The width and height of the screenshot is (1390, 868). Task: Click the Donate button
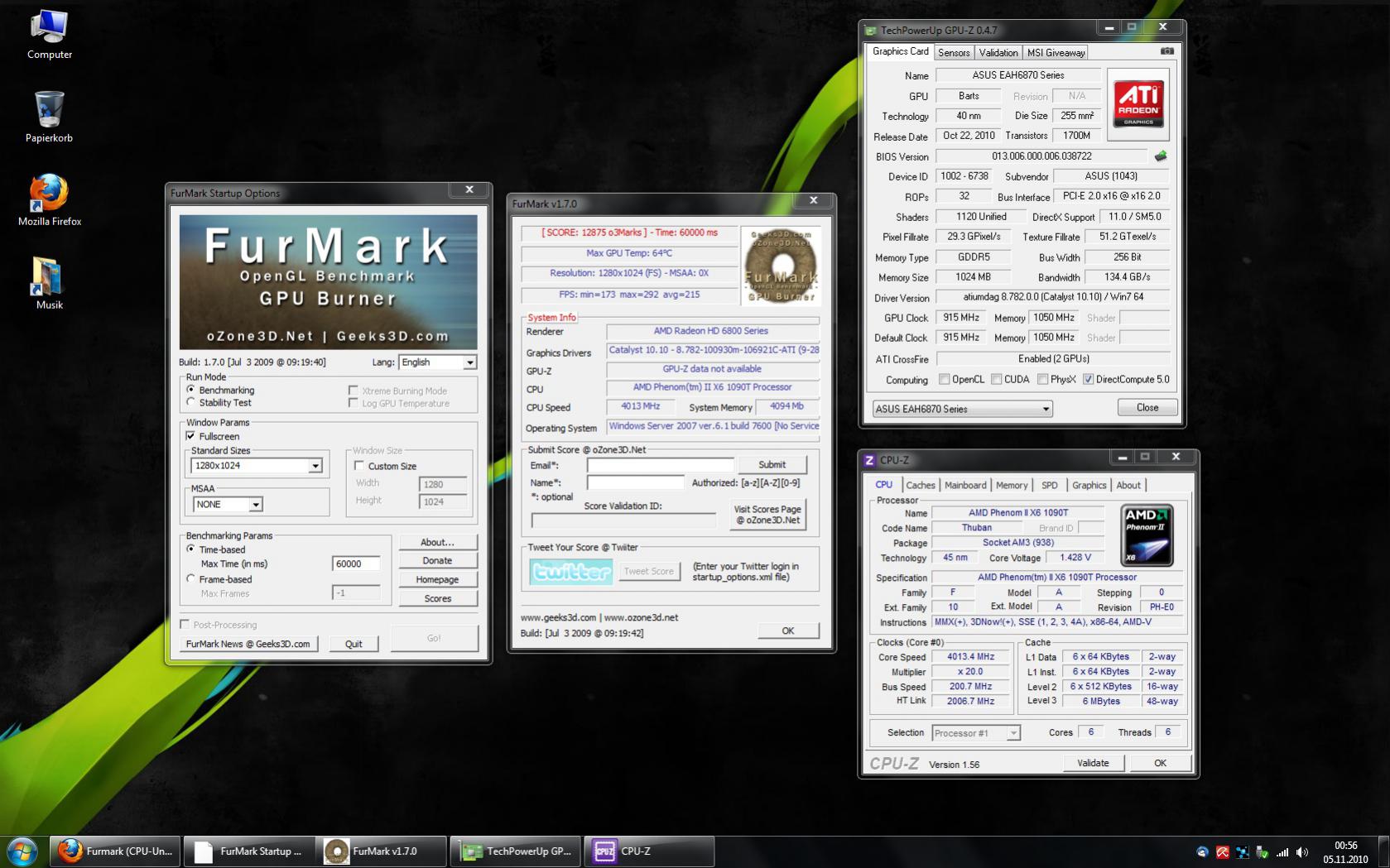pyautogui.click(x=438, y=560)
